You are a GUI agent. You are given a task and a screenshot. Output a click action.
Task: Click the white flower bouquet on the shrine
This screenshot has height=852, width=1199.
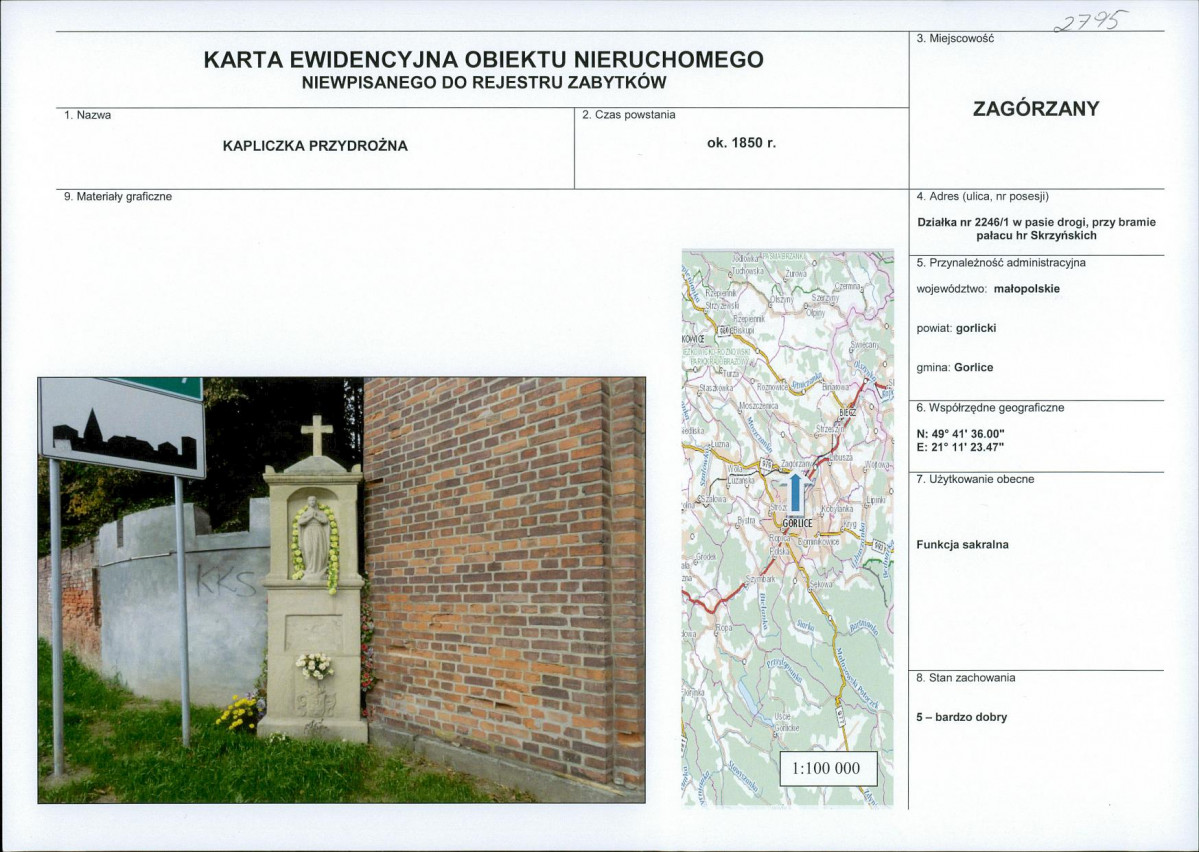315,665
